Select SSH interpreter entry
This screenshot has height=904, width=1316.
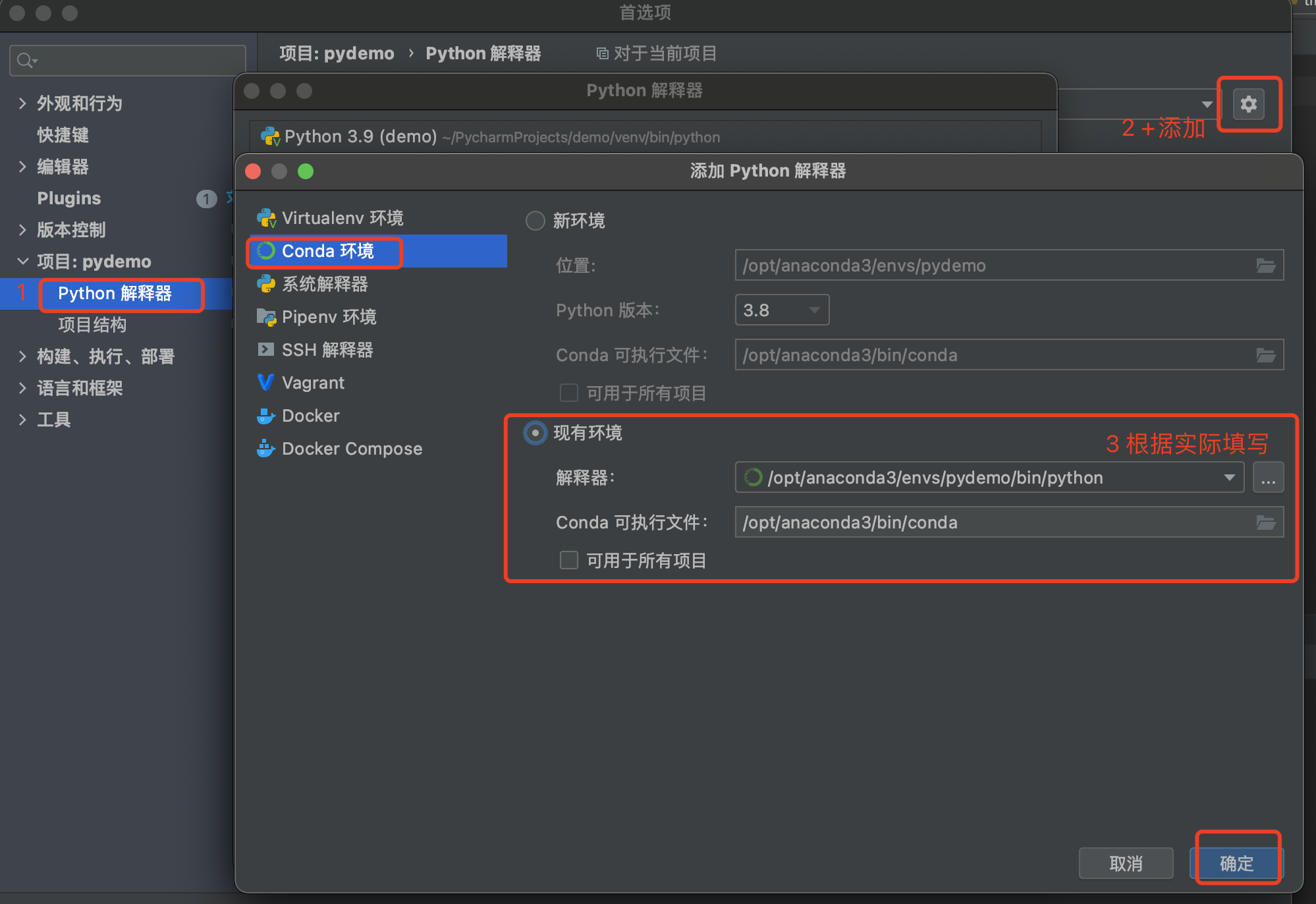point(327,350)
